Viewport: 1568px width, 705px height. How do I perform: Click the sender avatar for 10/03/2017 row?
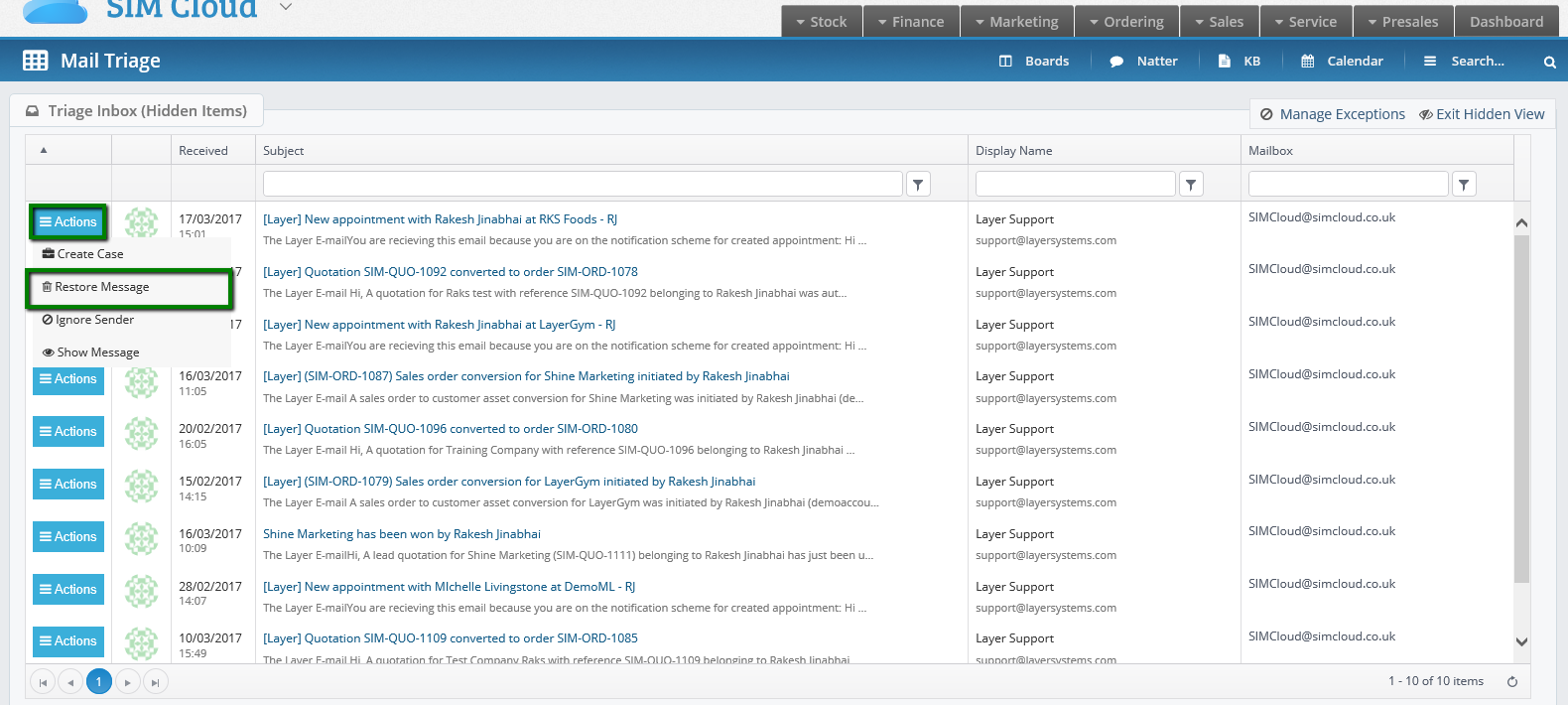(141, 643)
